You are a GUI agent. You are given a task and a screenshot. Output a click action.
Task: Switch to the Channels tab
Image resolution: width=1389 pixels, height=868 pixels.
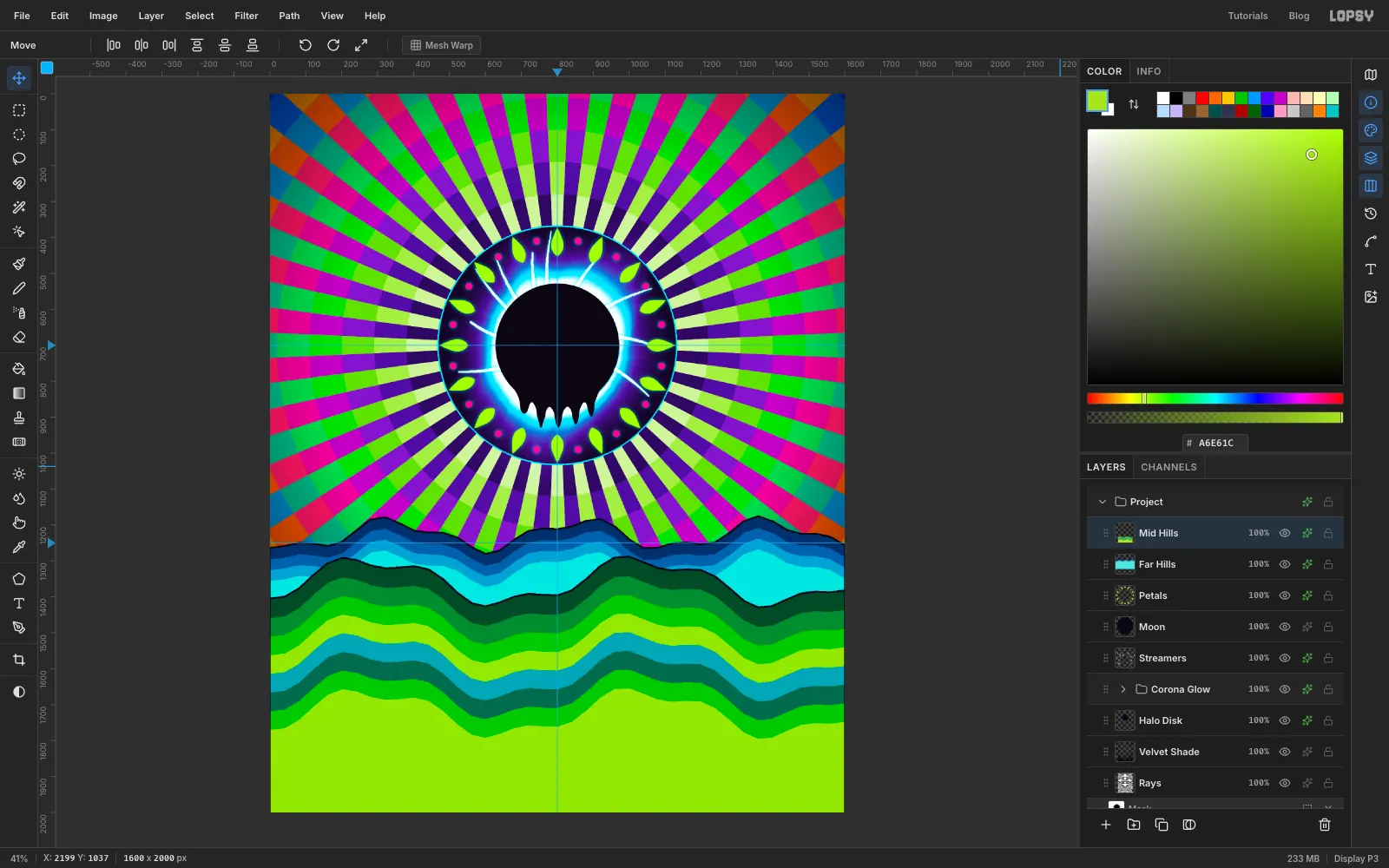pyautogui.click(x=1168, y=467)
